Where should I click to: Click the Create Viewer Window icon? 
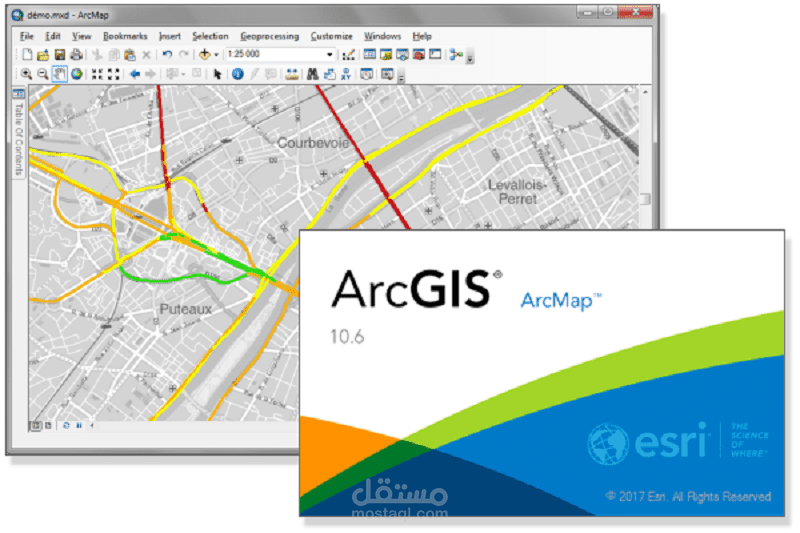pyautogui.click(x=387, y=74)
